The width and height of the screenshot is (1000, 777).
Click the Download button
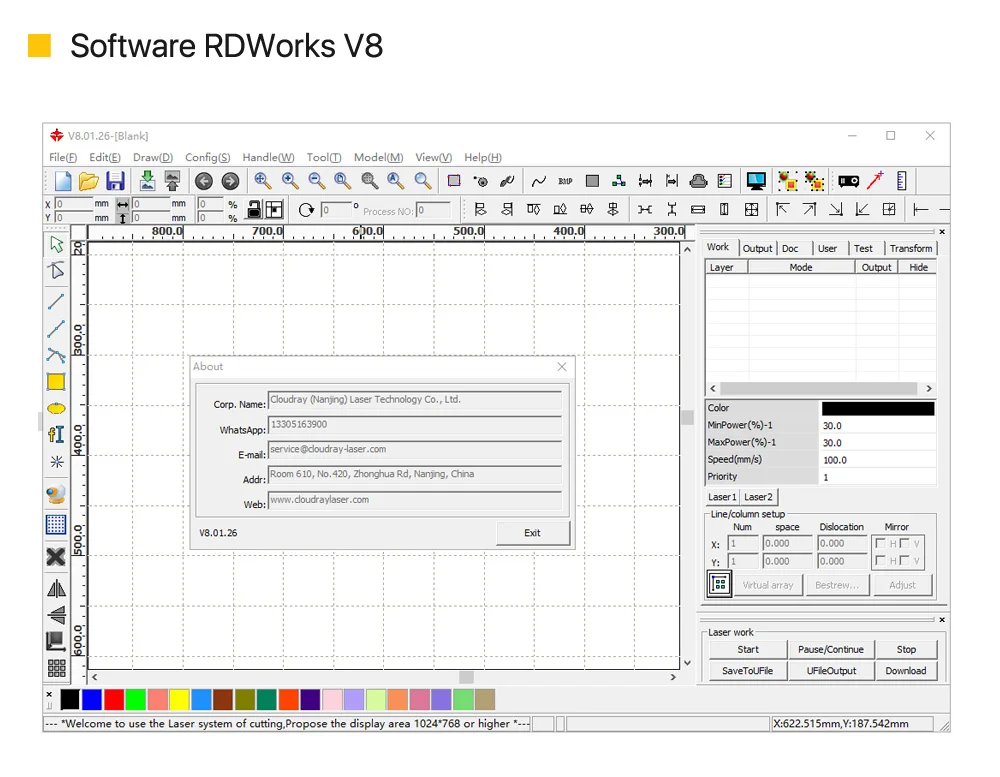[x=906, y=670]
